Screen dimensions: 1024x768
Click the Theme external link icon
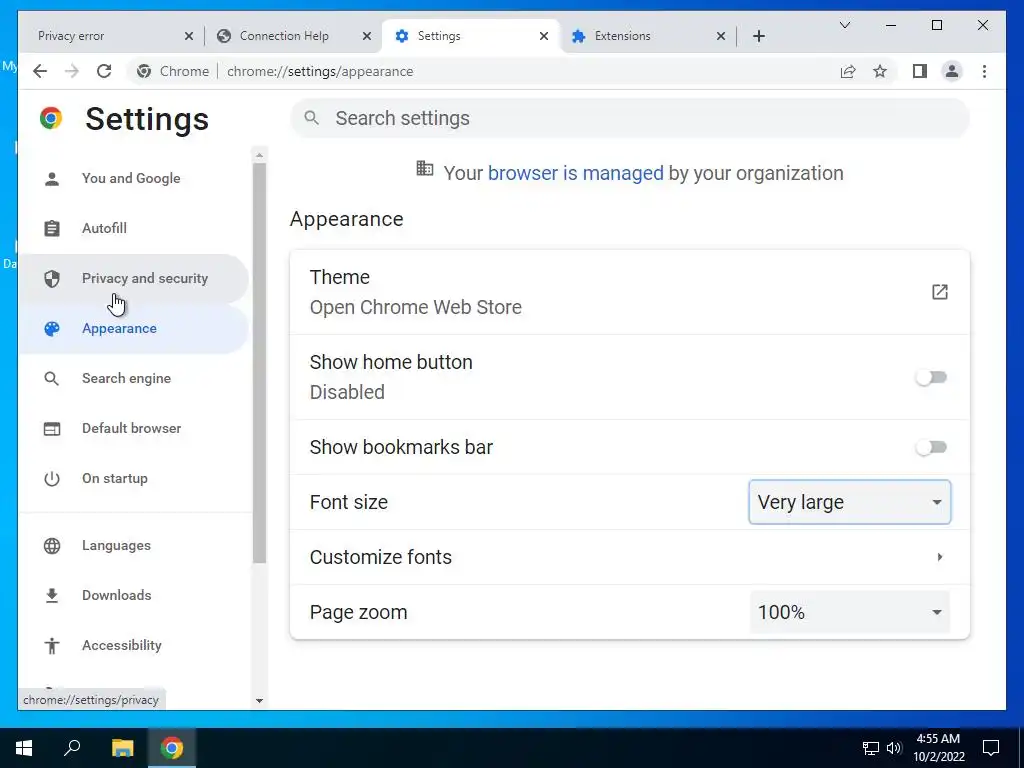tap(939, 292)
